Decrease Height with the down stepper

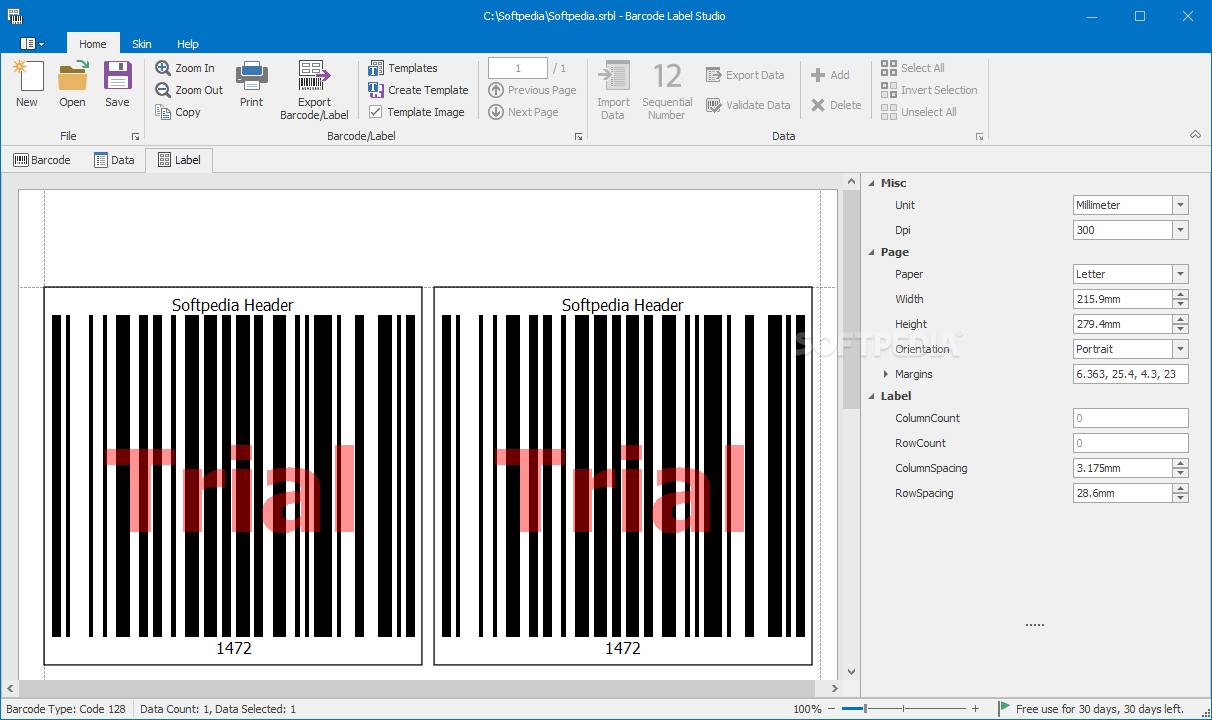1181,329
